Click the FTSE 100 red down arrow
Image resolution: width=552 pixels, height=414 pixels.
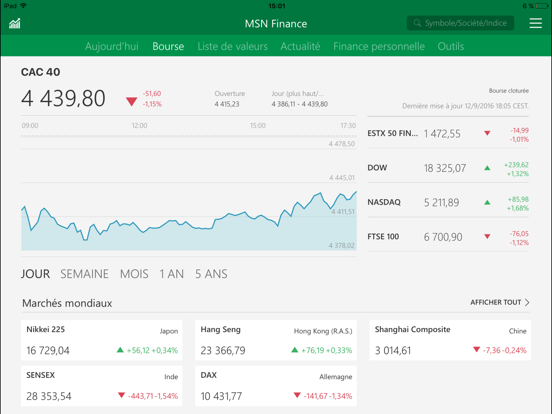(x=487, y=237)
